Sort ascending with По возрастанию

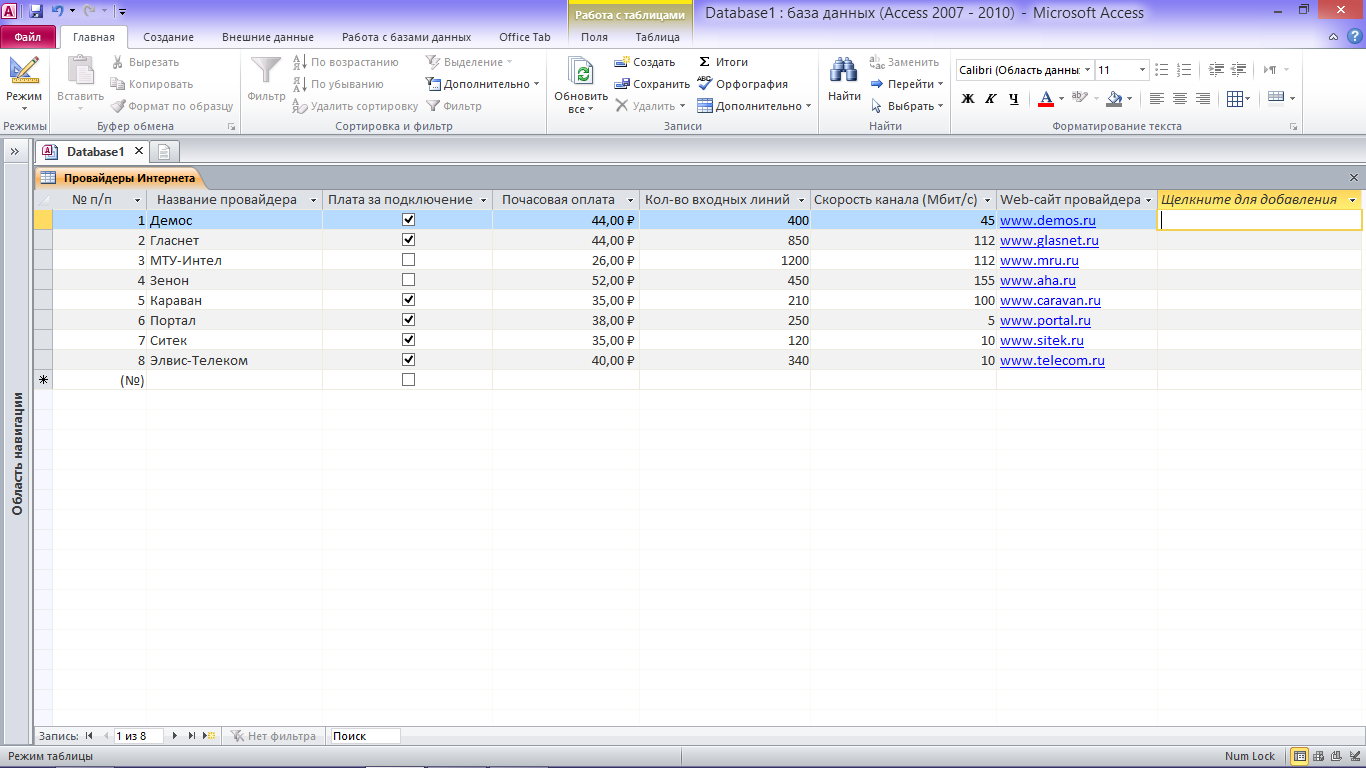346,62
